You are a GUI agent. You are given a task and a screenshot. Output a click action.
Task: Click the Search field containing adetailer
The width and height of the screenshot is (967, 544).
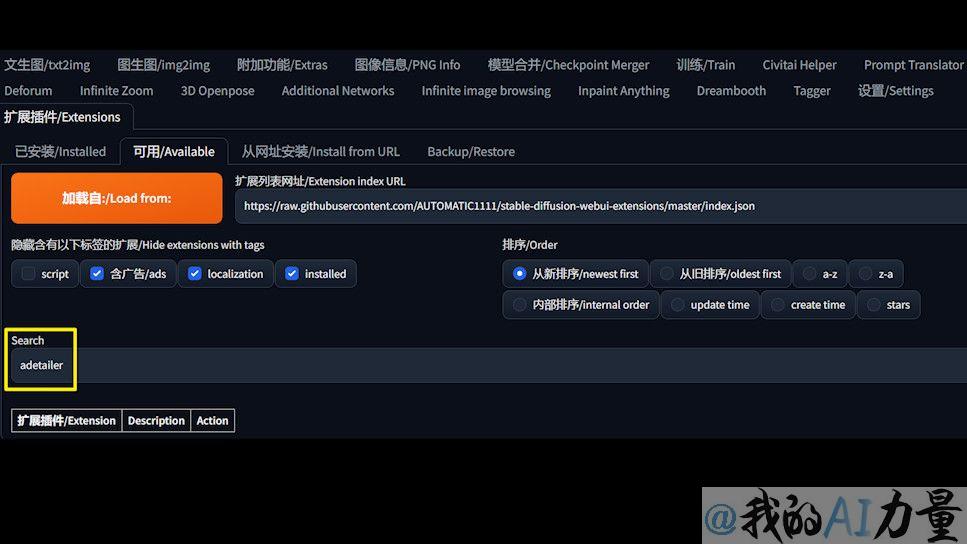(489, 365)
